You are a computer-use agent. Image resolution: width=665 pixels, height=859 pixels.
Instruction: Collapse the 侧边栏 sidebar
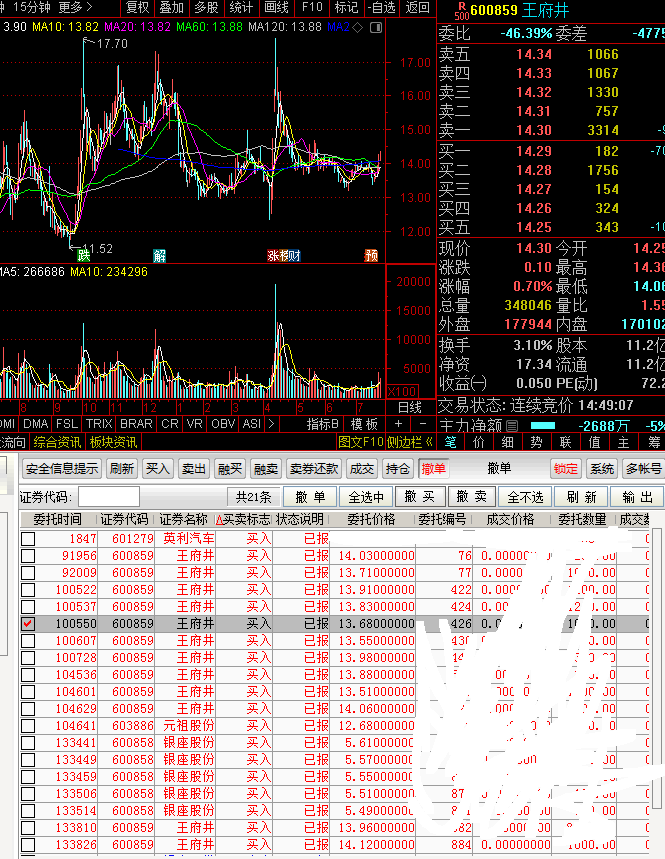coord(410,442)
